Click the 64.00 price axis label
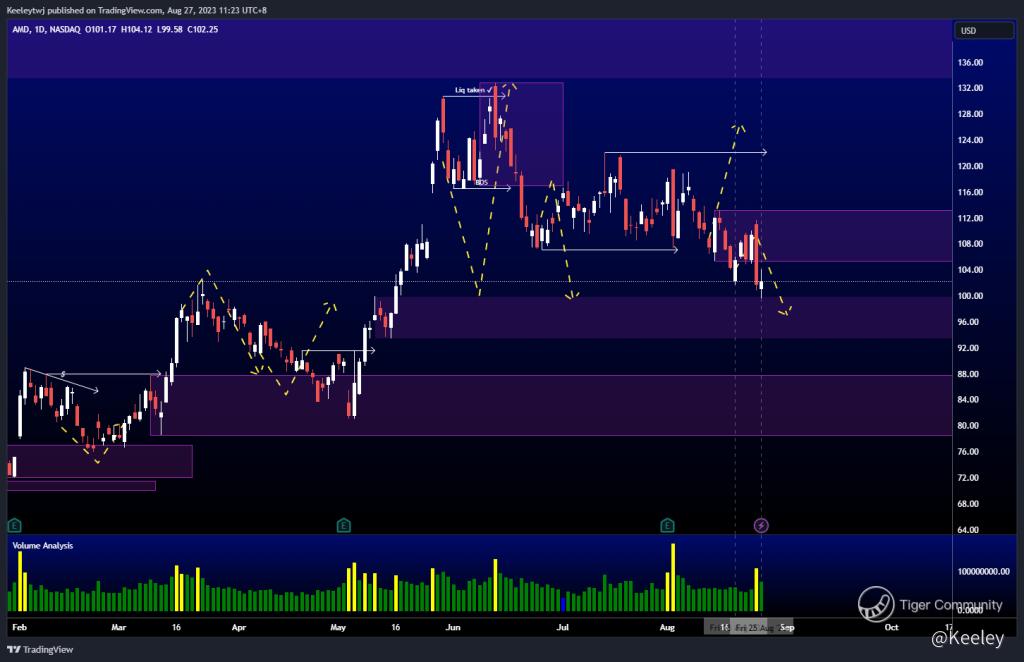 (x=968, y=530)
